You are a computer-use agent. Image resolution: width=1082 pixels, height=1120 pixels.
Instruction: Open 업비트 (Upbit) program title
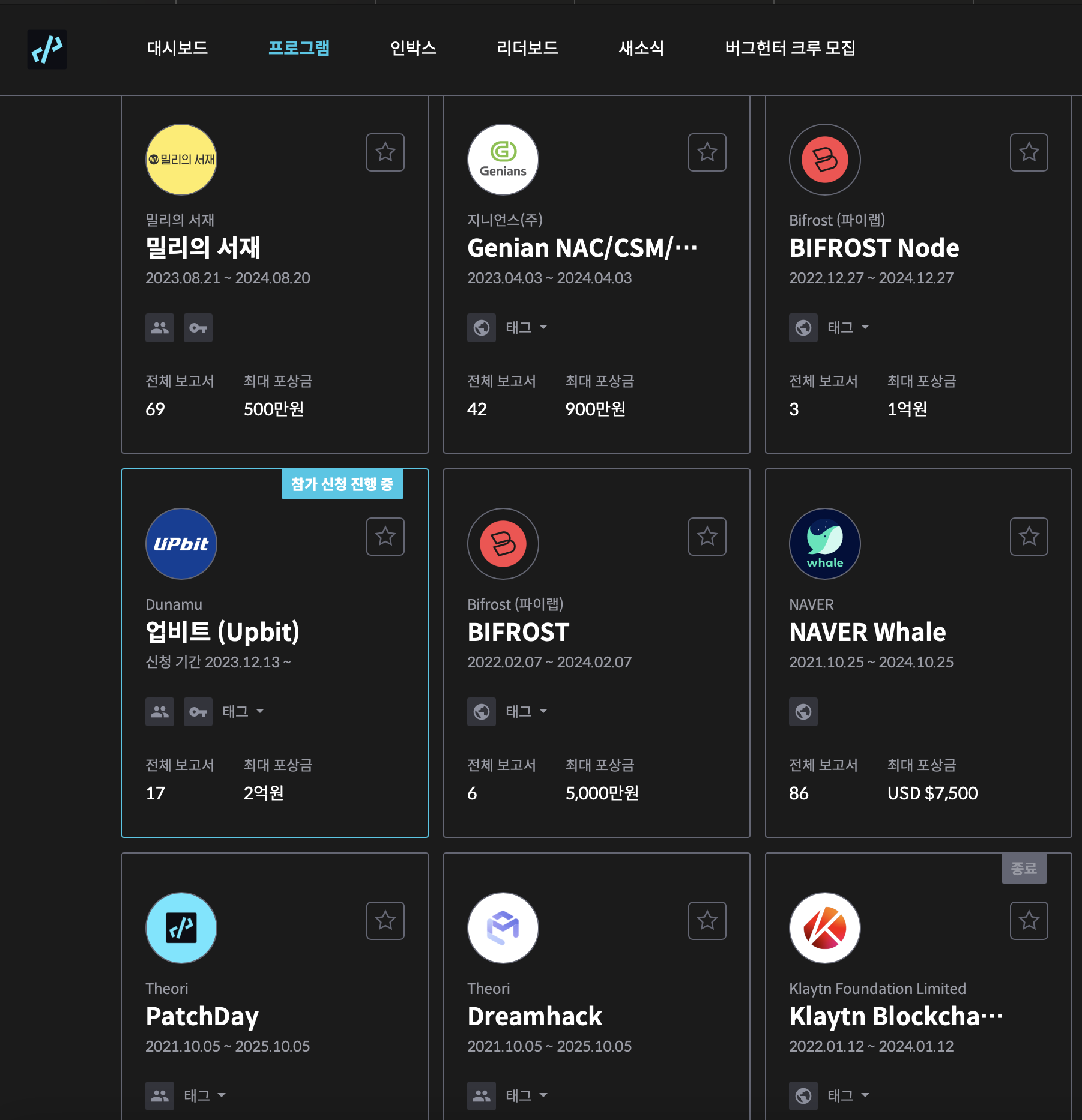click(x=223, y=632)
